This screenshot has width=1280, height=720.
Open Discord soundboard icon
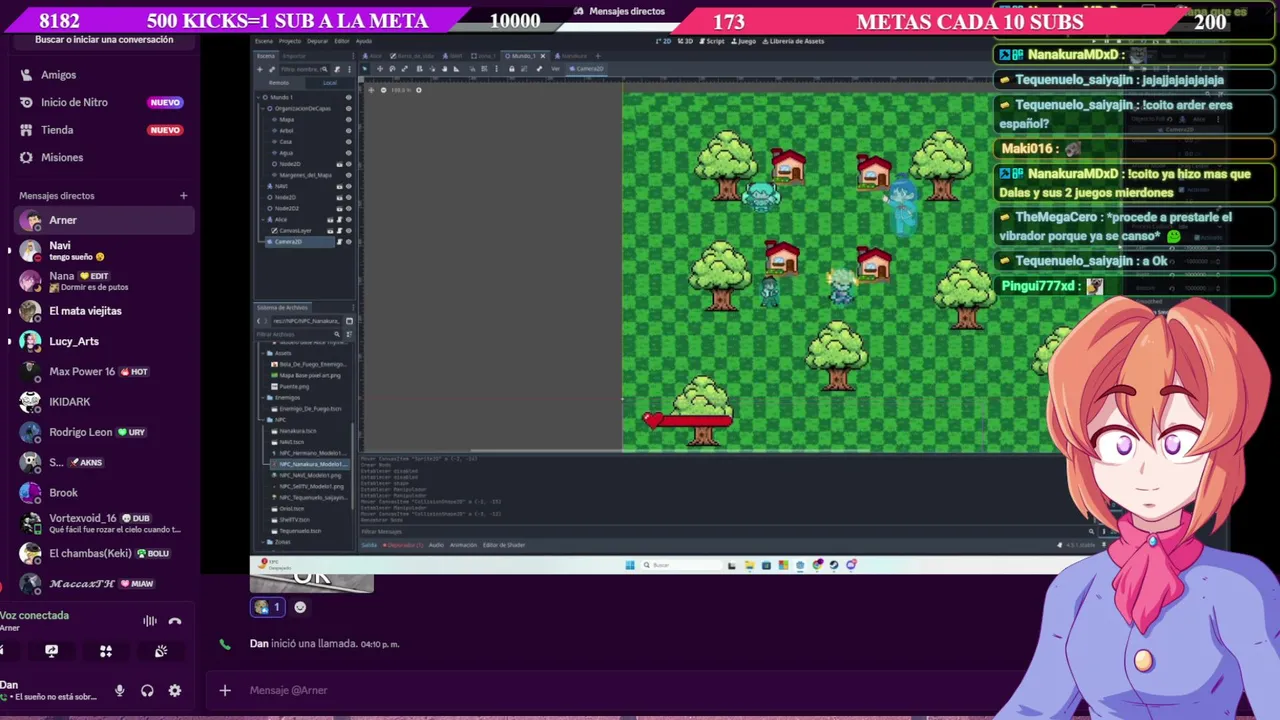[x=160, y=651]
